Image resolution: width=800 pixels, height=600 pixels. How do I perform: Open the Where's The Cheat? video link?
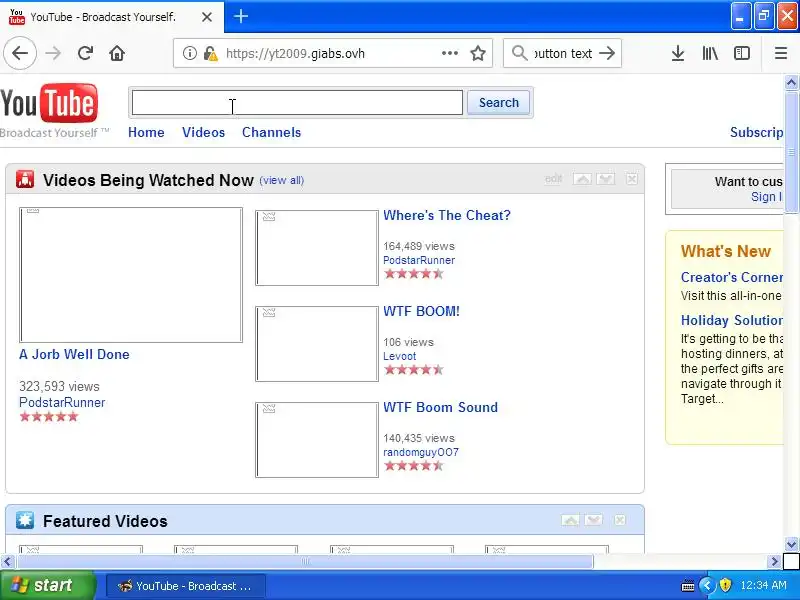click(x=446, y=215)
